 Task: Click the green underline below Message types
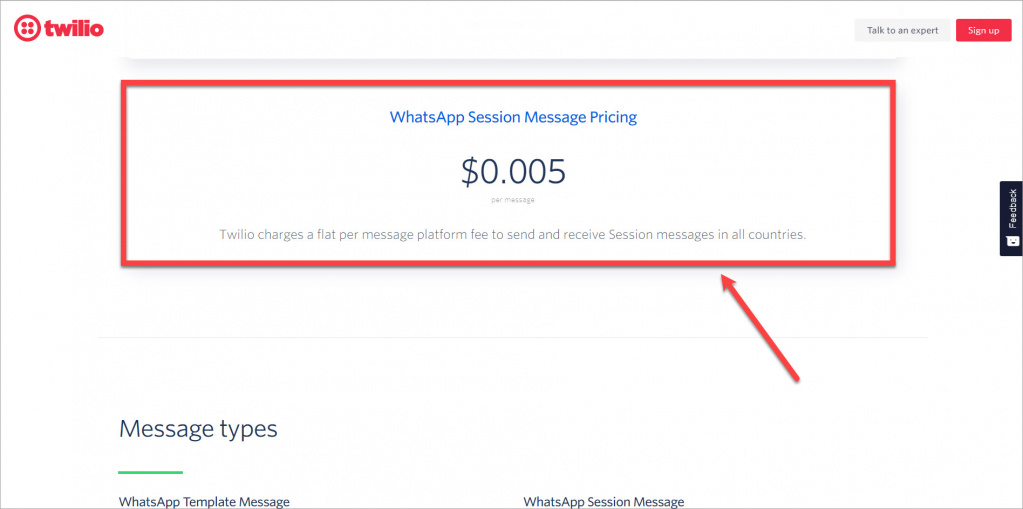point(150,471)
